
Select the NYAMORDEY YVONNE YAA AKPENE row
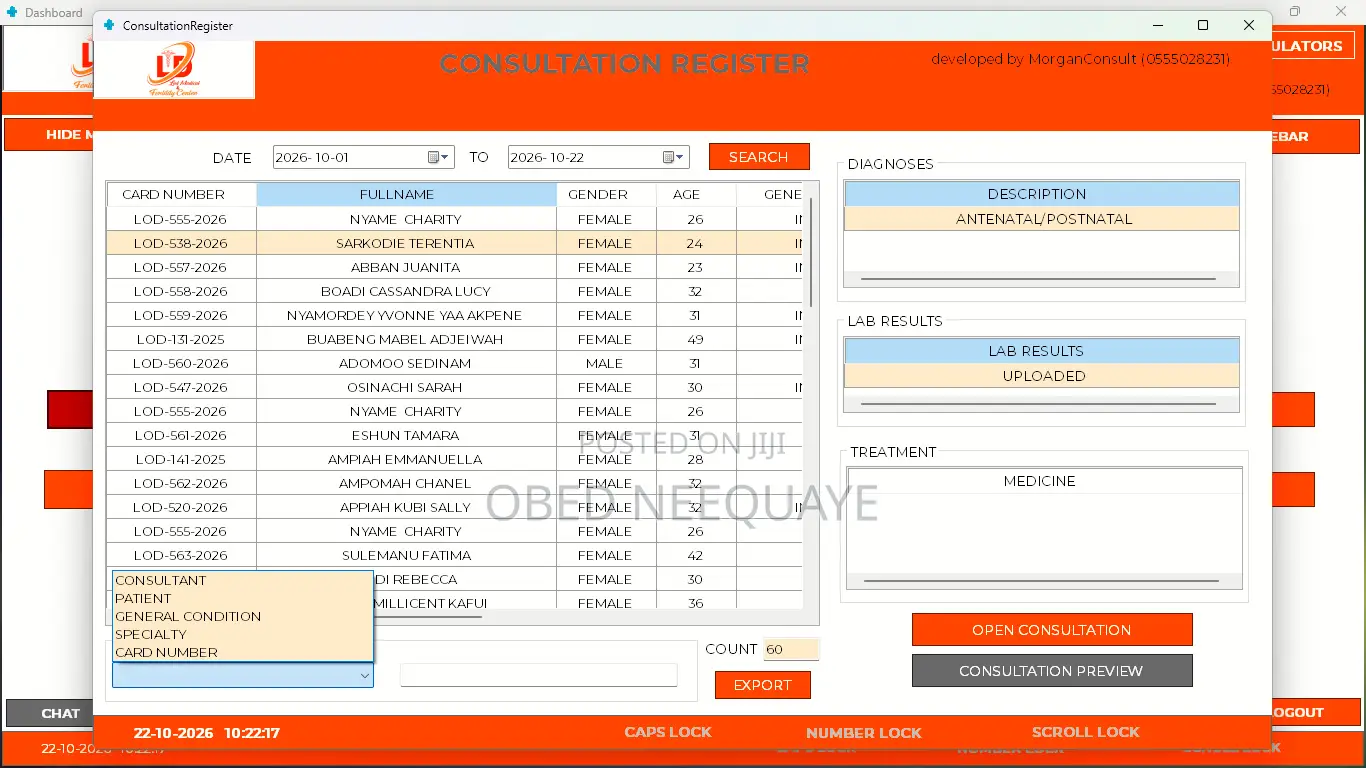(455, 315)
